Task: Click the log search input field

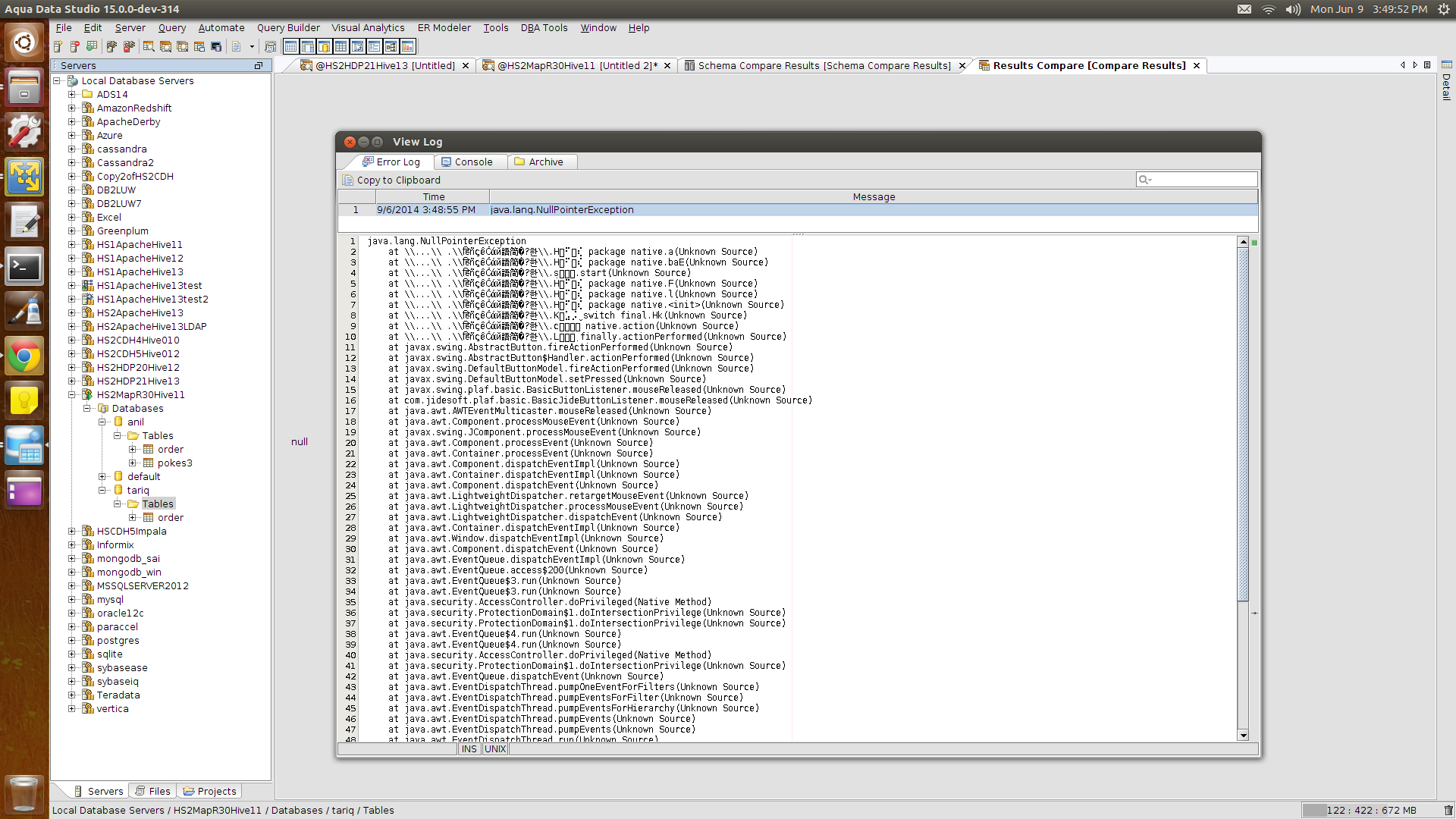Action: click(x=1202, y=180)
